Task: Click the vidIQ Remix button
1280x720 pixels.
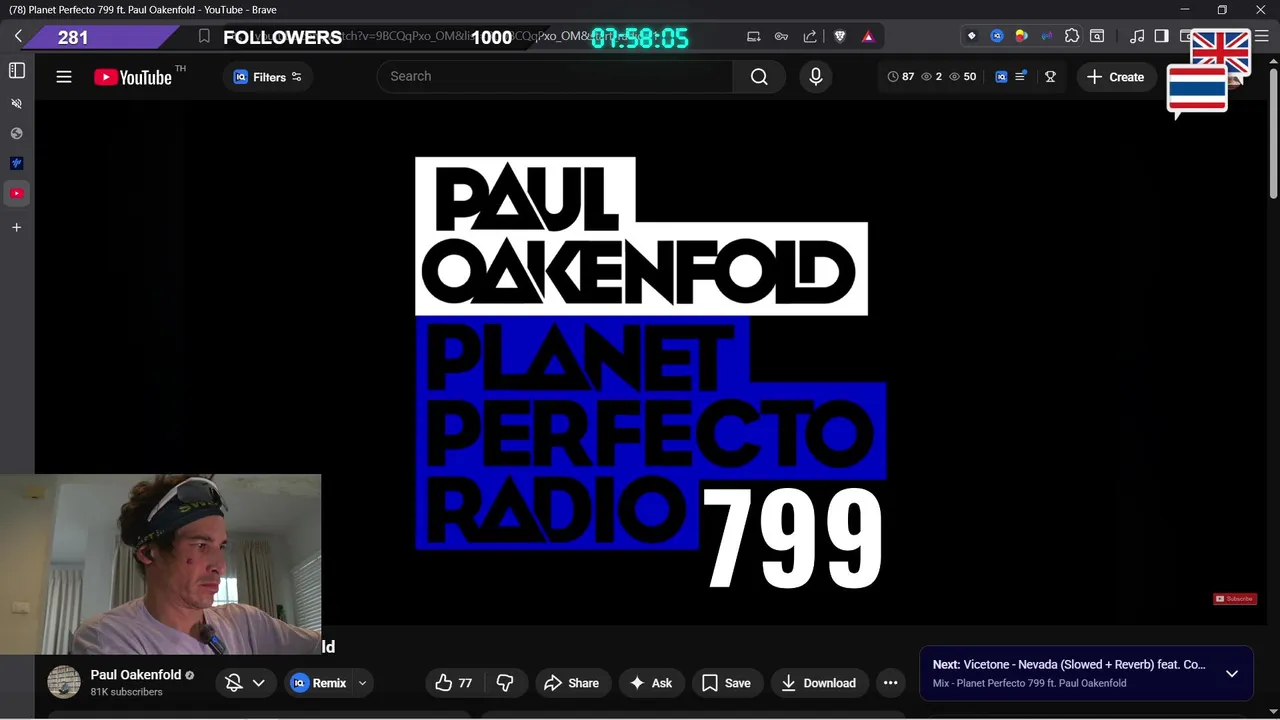Action: 318,683
